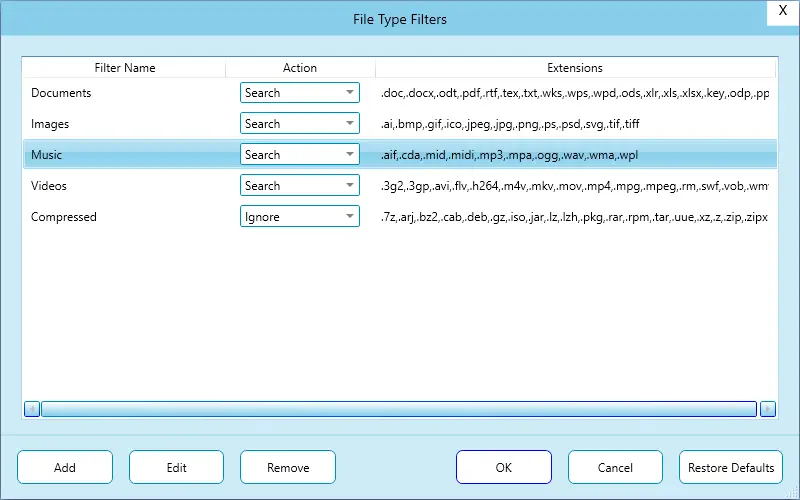
Task: Click the Videos extensions list starting .3g2
Action: coord(575,186)
